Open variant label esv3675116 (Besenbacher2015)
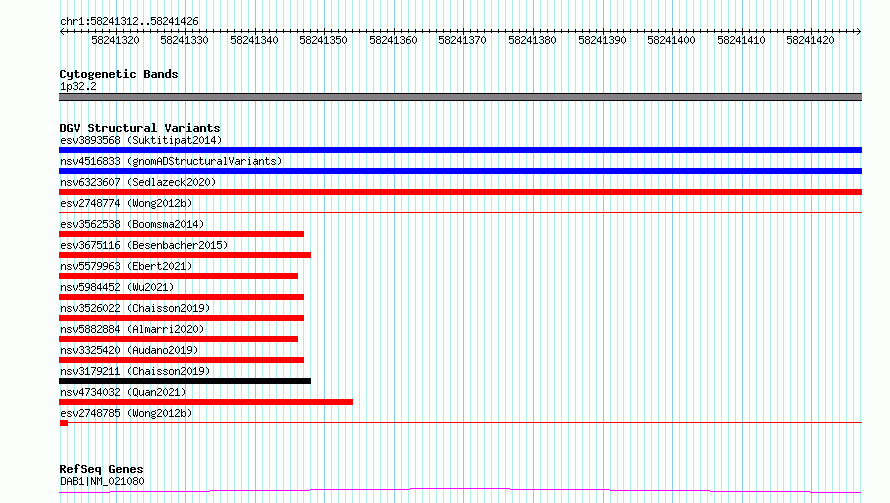 click(x=144, y=245)
